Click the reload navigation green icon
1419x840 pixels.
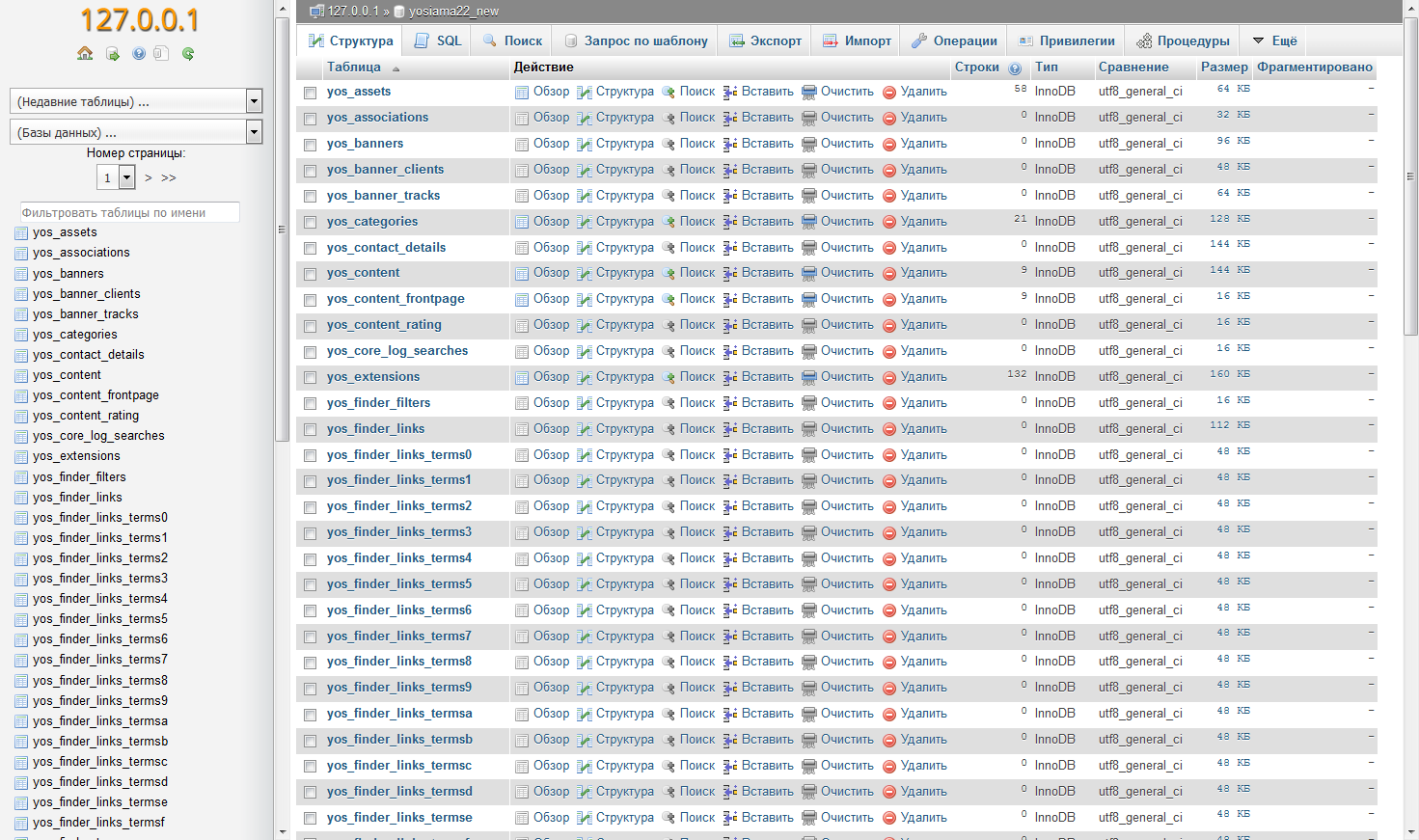pyautogui.click(x=188, y=54)
